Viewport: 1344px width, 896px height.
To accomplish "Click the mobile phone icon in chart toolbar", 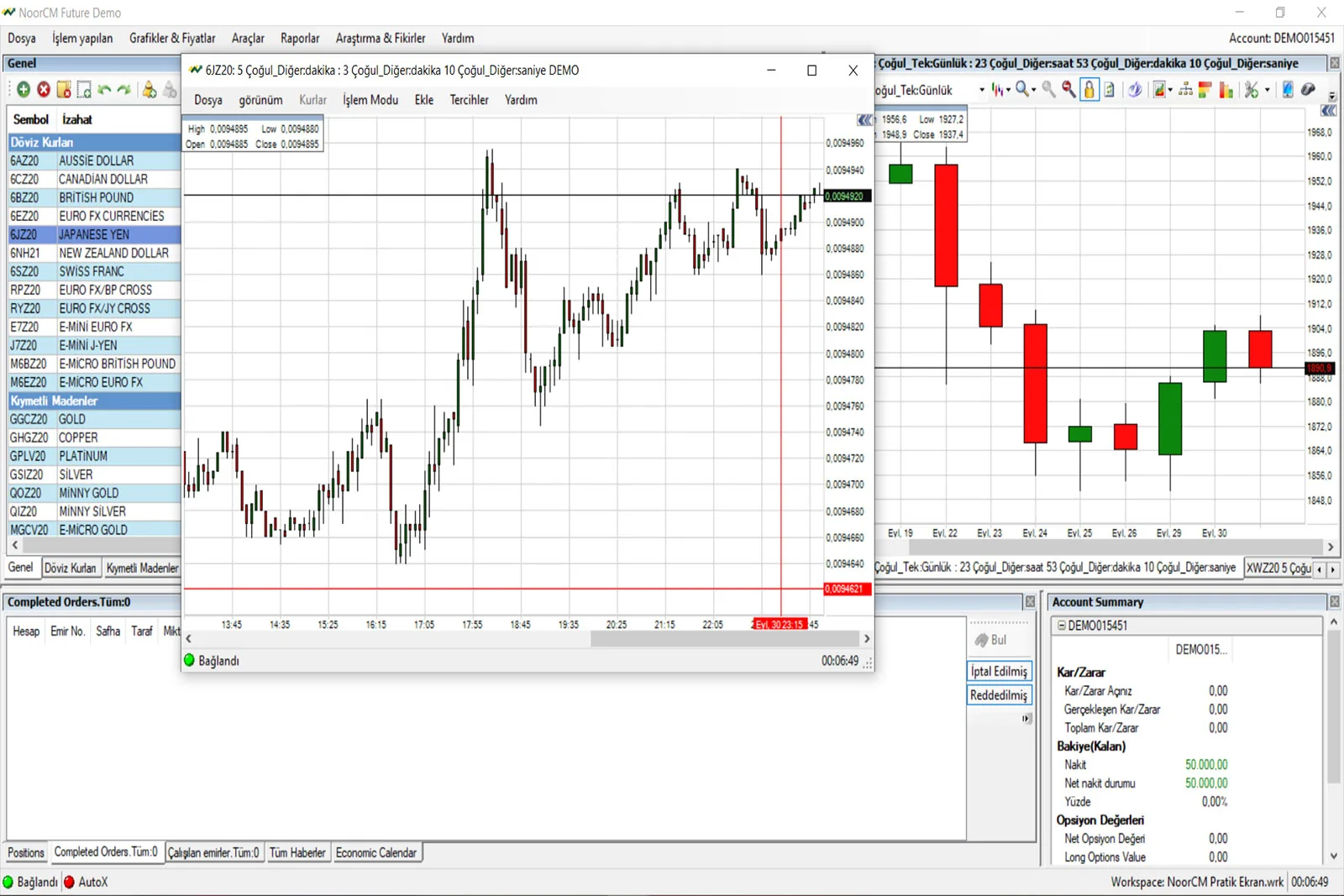I will coord(1288,90).
